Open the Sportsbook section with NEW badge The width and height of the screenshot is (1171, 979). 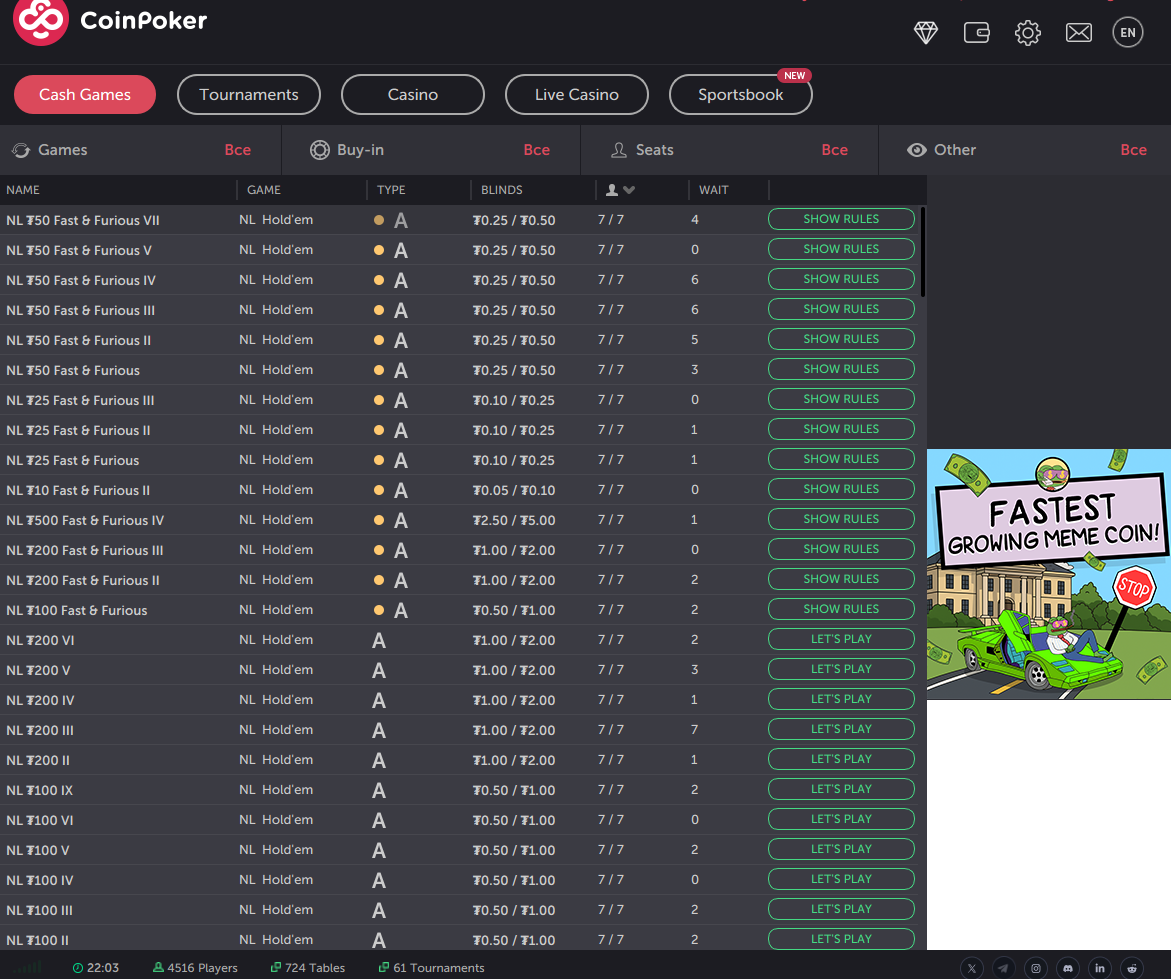click(740, 94)
